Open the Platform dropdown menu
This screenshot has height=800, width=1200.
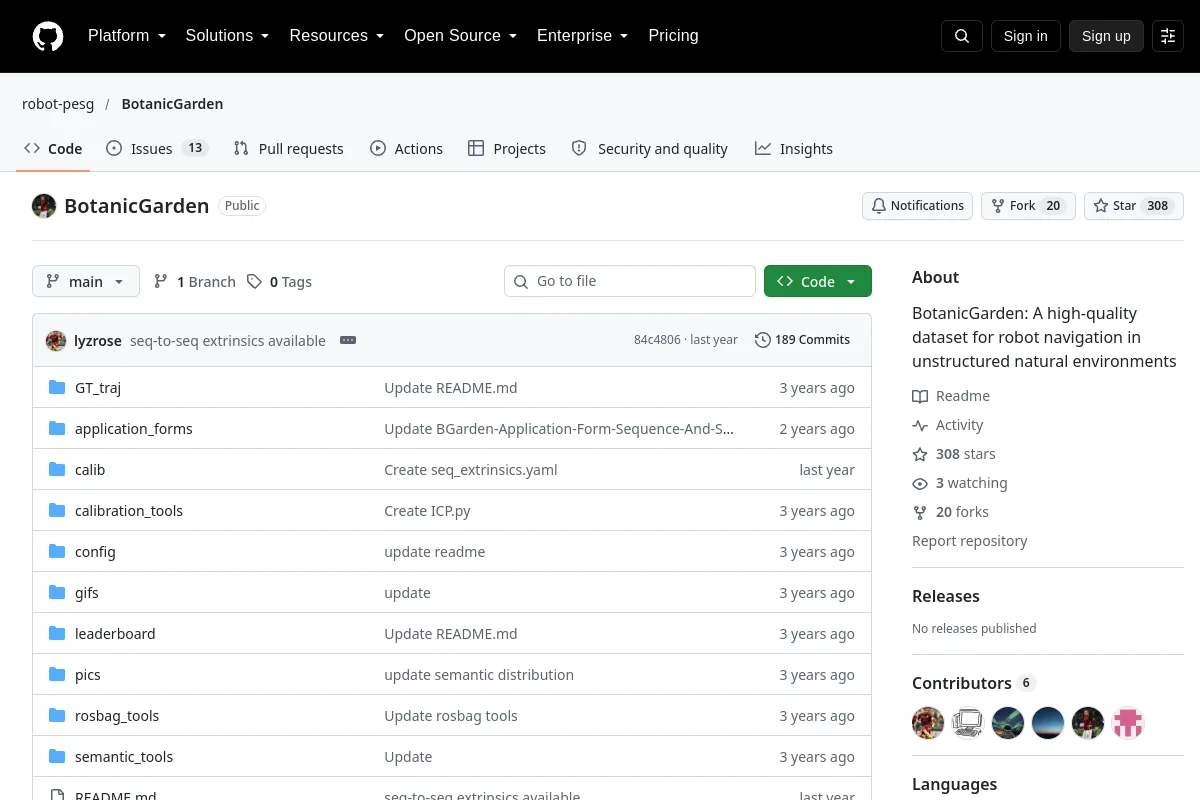pyautogui.click(x=127, y=36)
